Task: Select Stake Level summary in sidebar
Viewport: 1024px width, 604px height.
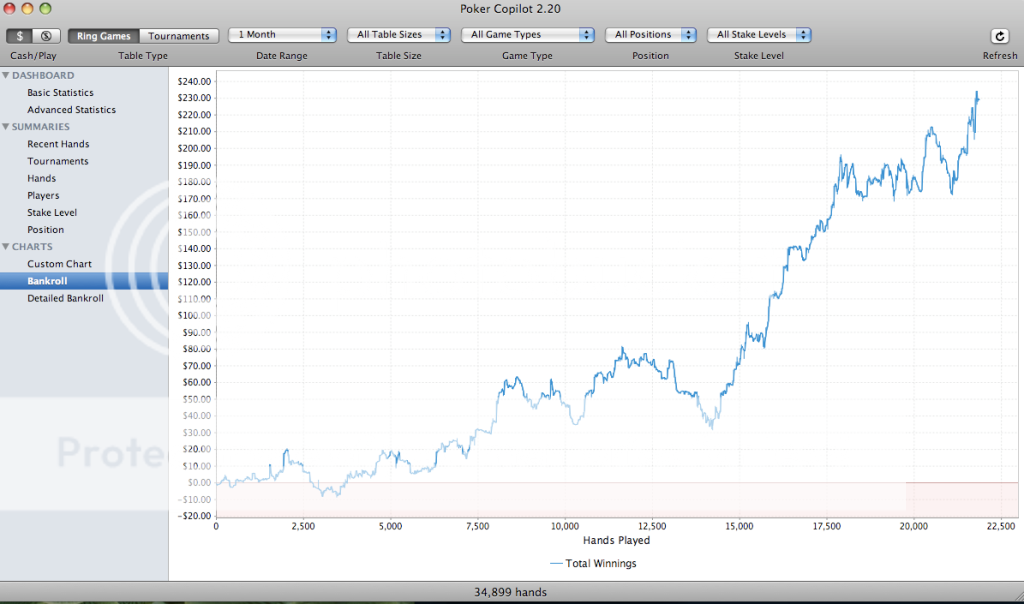Action: pyautogui.click(x=52, y=212)
